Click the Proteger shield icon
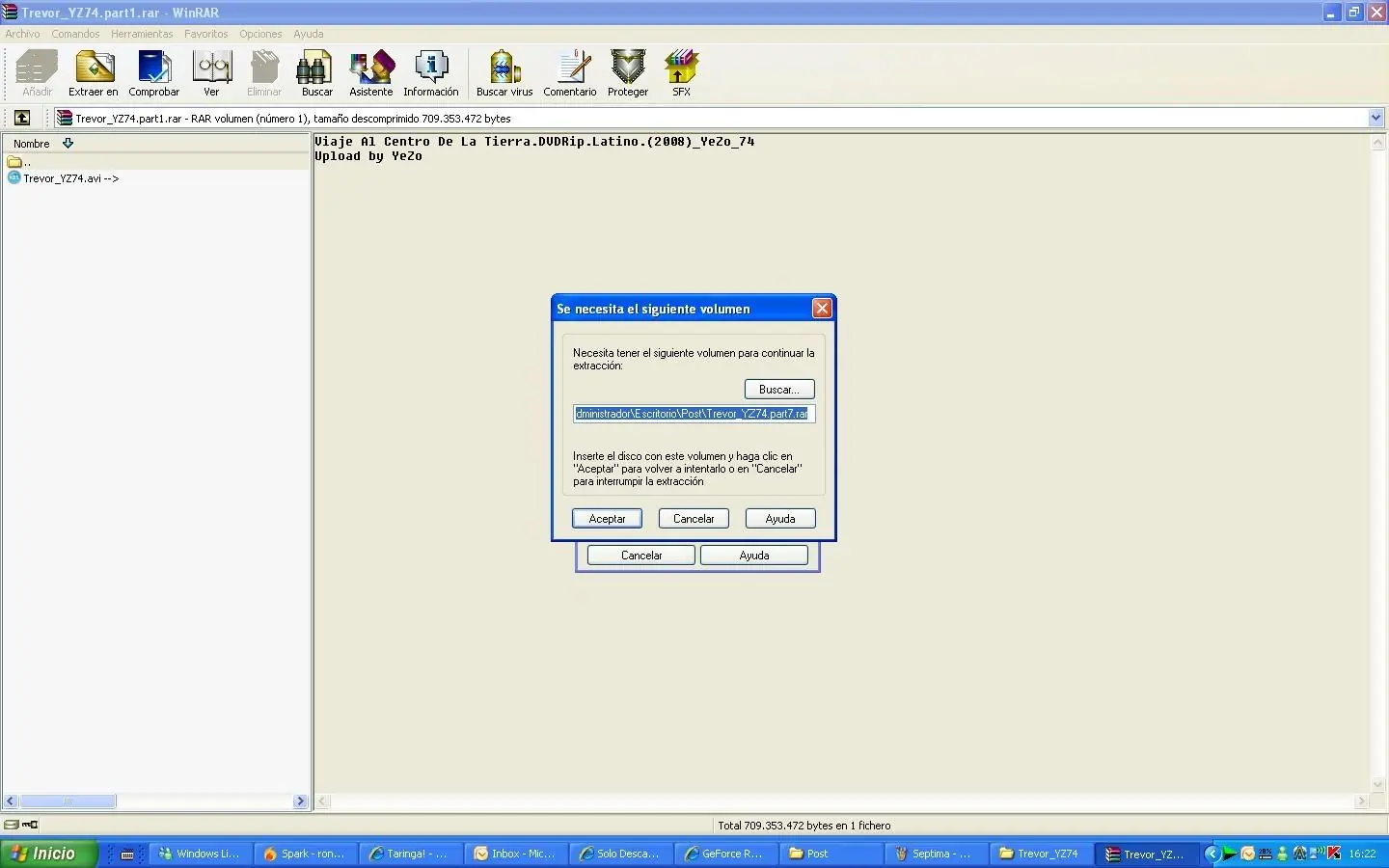The height and width of the screenshot is (868, 1389). coord(628,68)
